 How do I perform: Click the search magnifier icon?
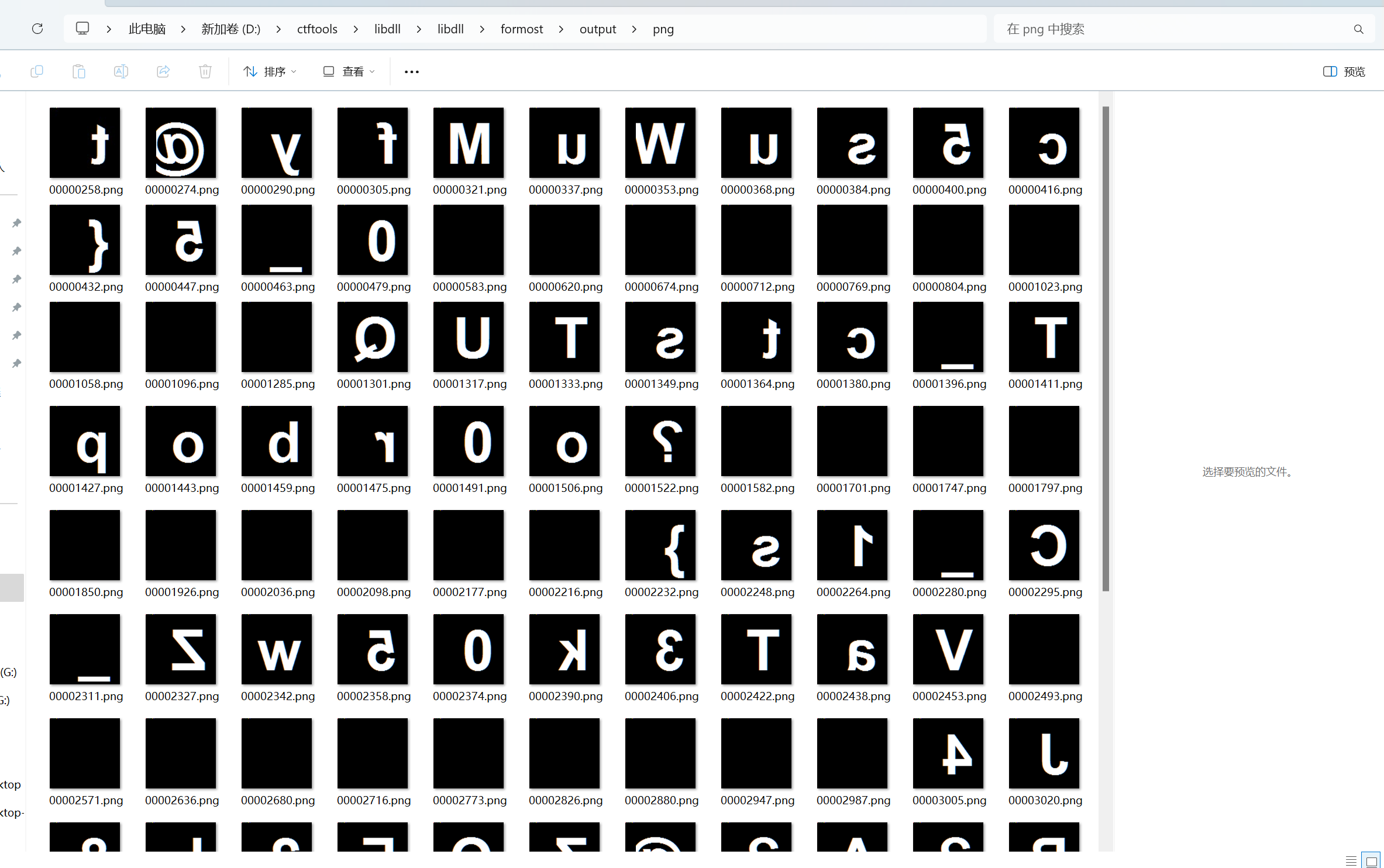click(x=1358, y=29)
